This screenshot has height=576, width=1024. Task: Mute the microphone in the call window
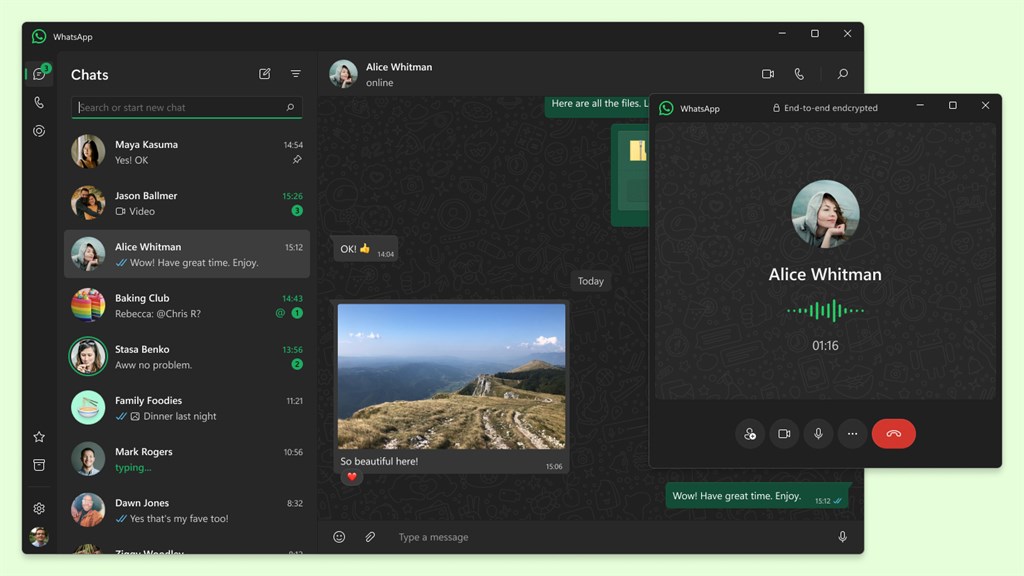coord(818,434)
